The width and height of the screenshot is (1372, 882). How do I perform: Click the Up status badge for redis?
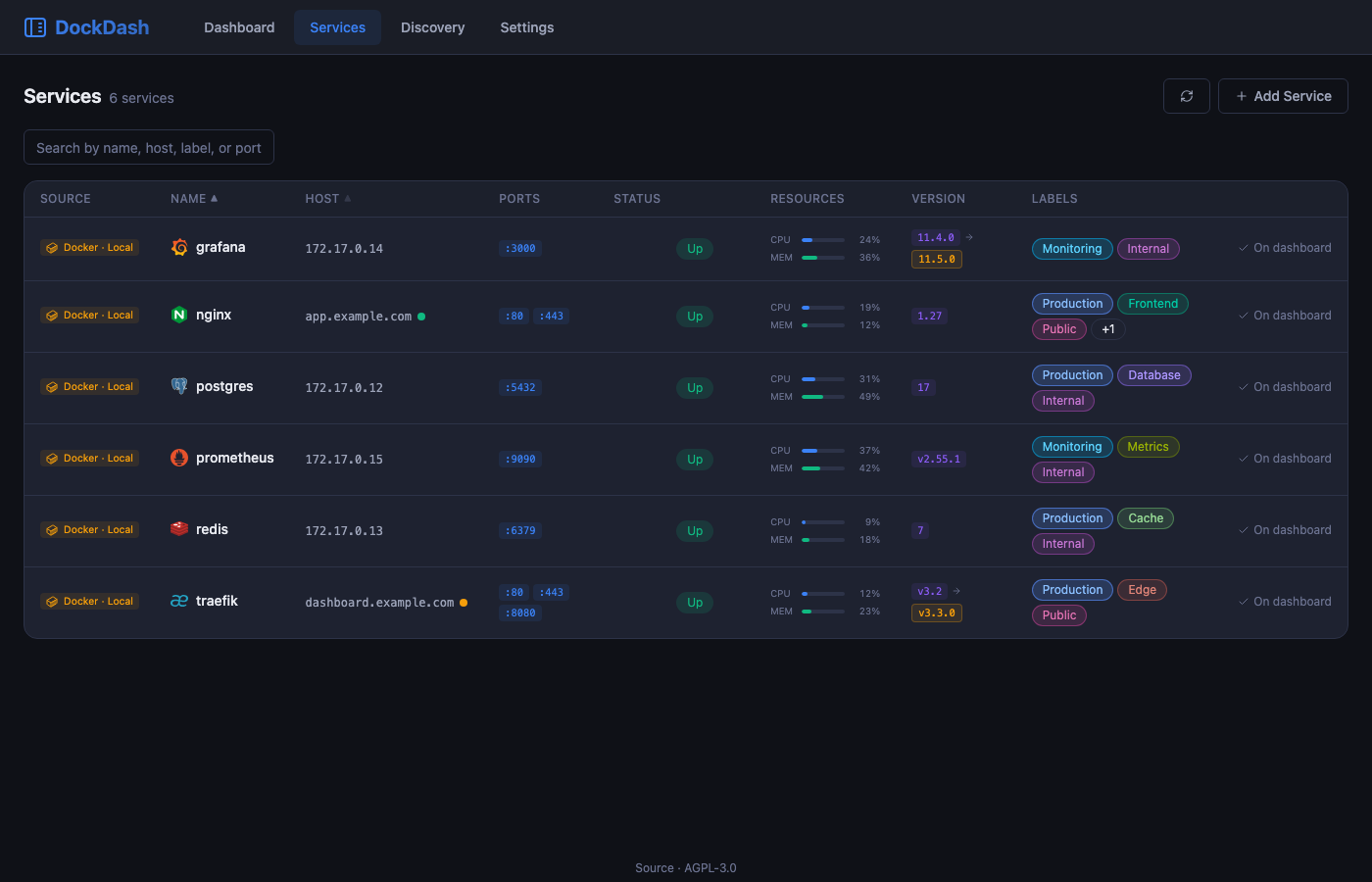pyautogui.click(x=695, y=531)
